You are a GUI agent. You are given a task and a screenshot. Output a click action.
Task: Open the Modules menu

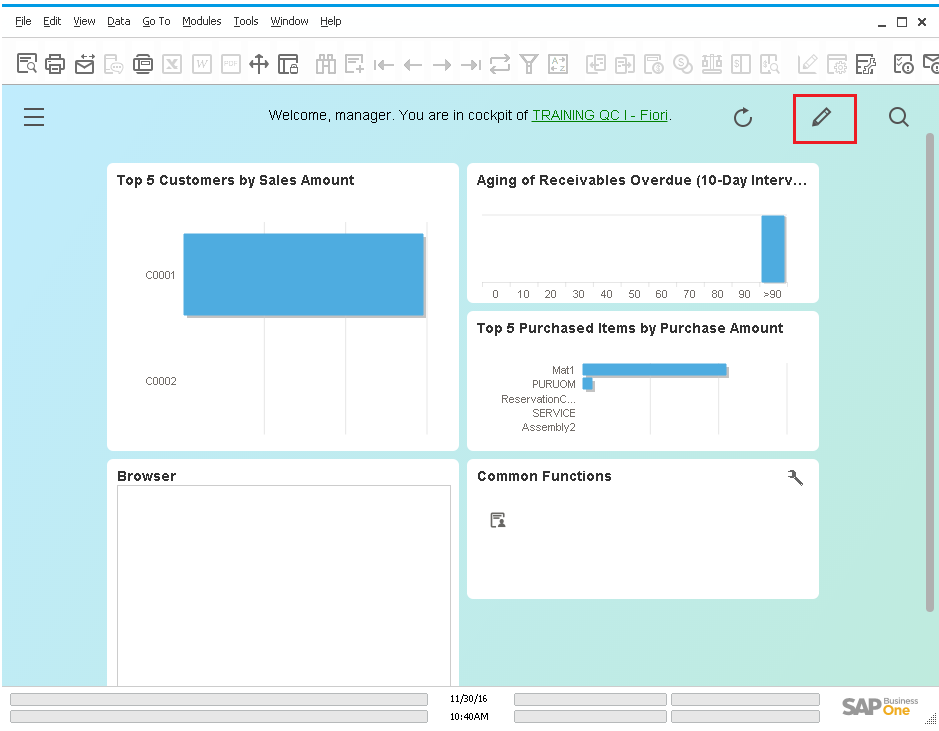pyautogui.click(x=202, y=21)
